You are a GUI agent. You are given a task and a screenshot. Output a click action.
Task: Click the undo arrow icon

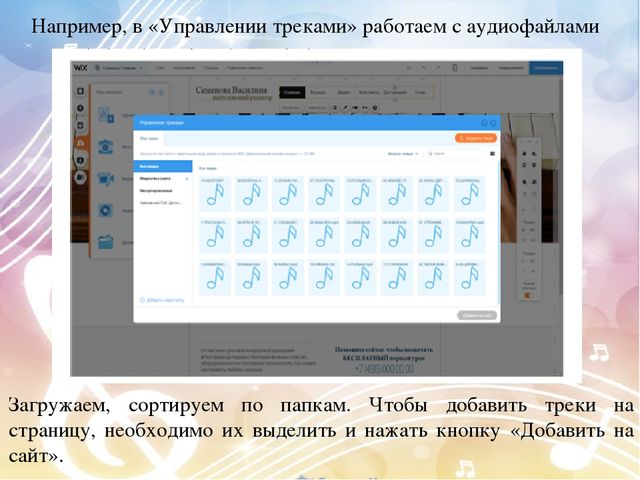(x=424, y=68)
